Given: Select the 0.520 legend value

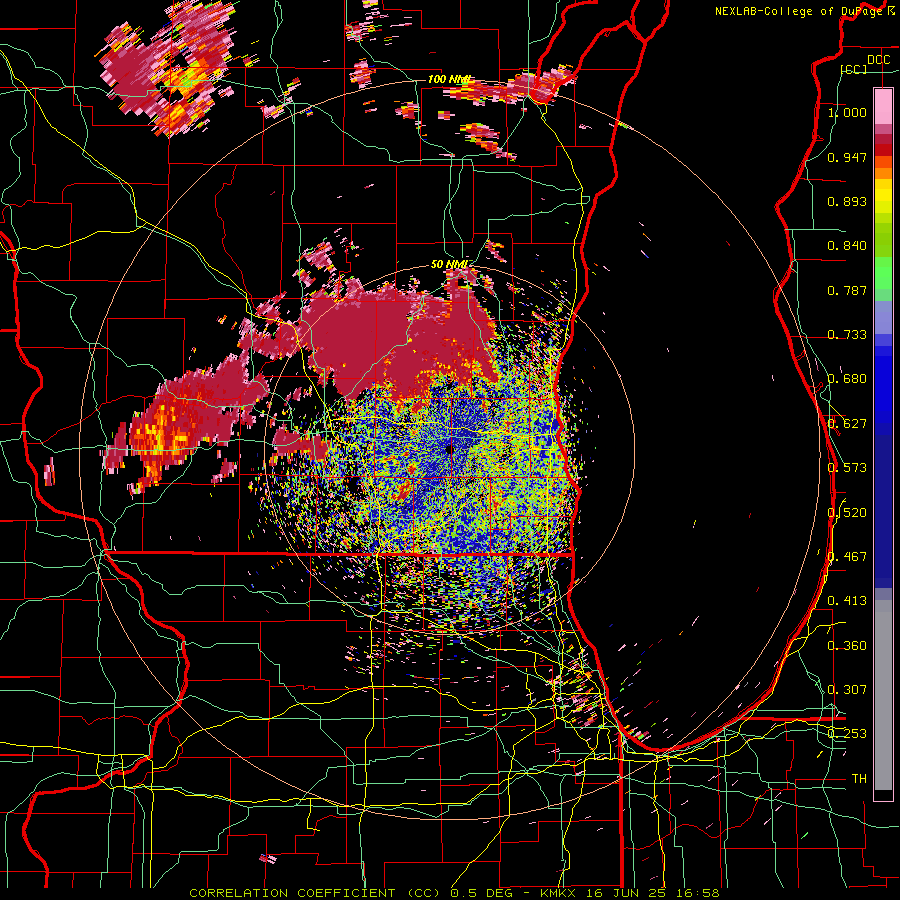Looking at the screenshot, I should click(x=847, y=513).
